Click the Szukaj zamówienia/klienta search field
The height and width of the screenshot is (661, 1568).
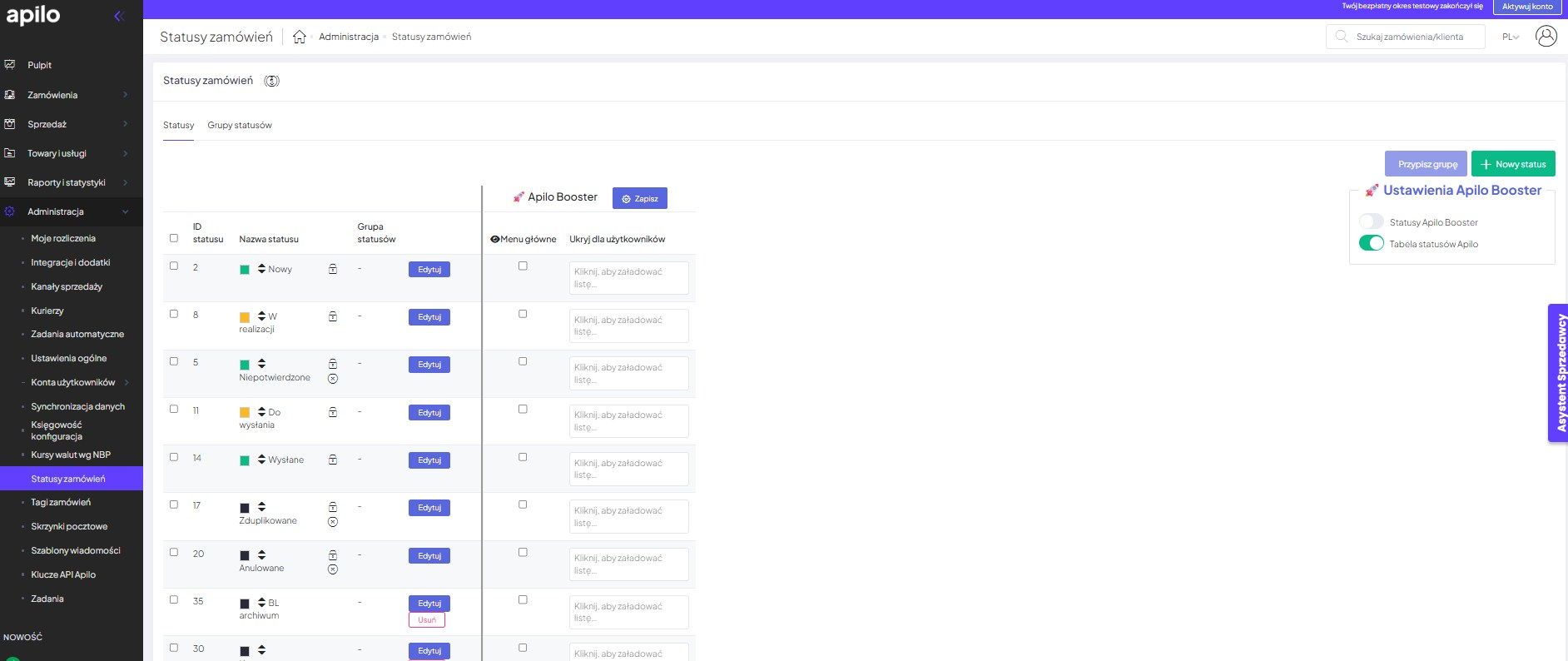point(1409,37)
